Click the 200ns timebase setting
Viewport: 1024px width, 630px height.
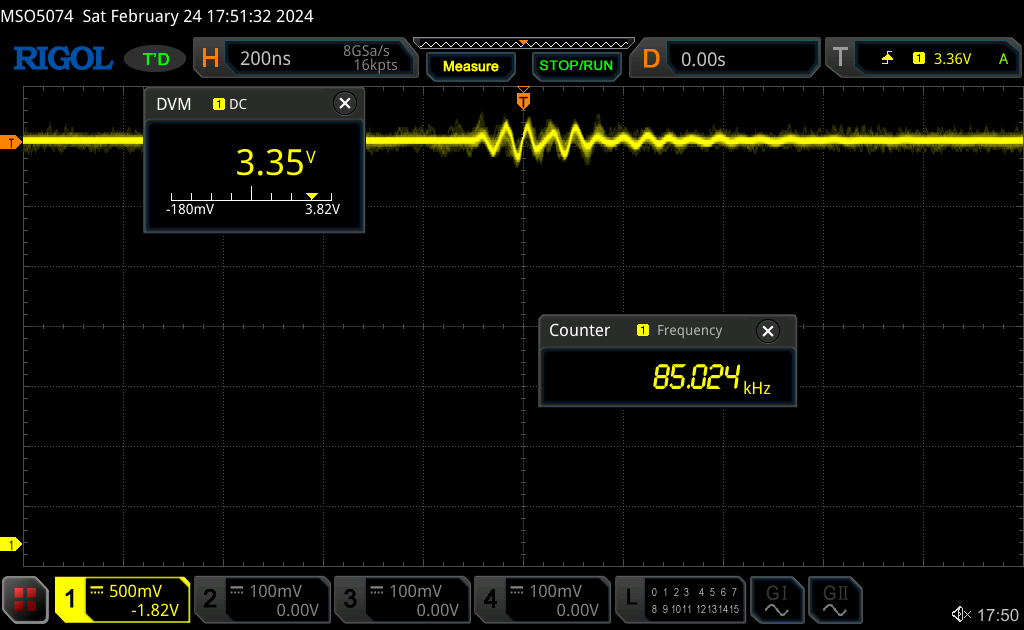[265, 59]
